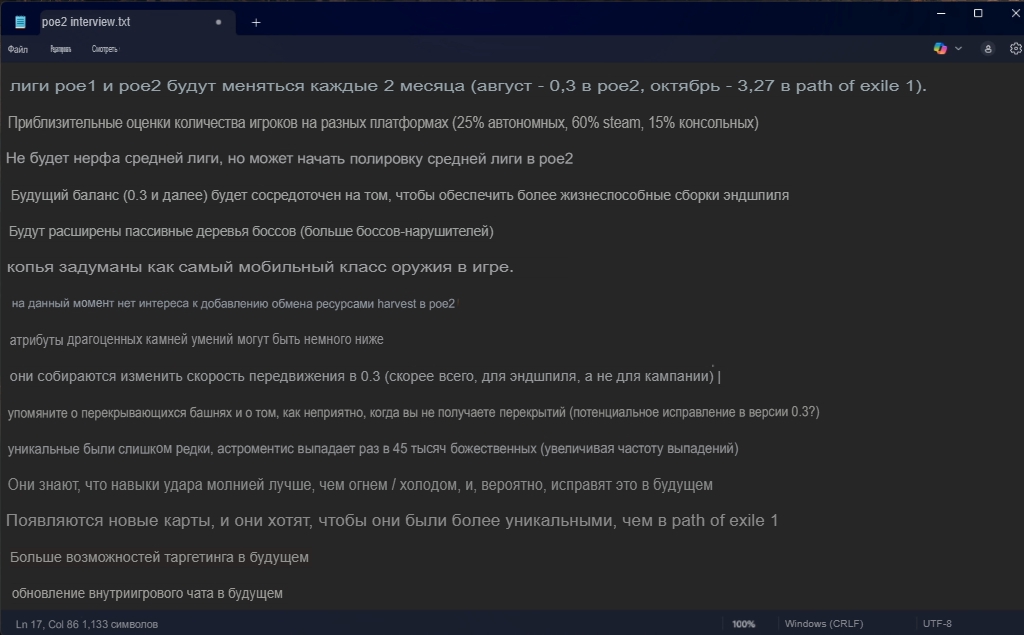The image size is (1024, 635).
Task: Launch the Copilot icon in the toolbar
Action: 940,48
